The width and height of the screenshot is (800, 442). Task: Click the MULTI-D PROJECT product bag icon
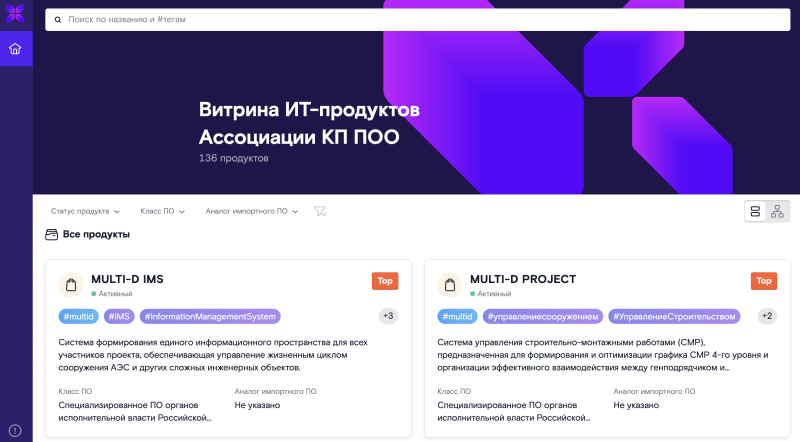pyautogui.click(x=450, y=284)
